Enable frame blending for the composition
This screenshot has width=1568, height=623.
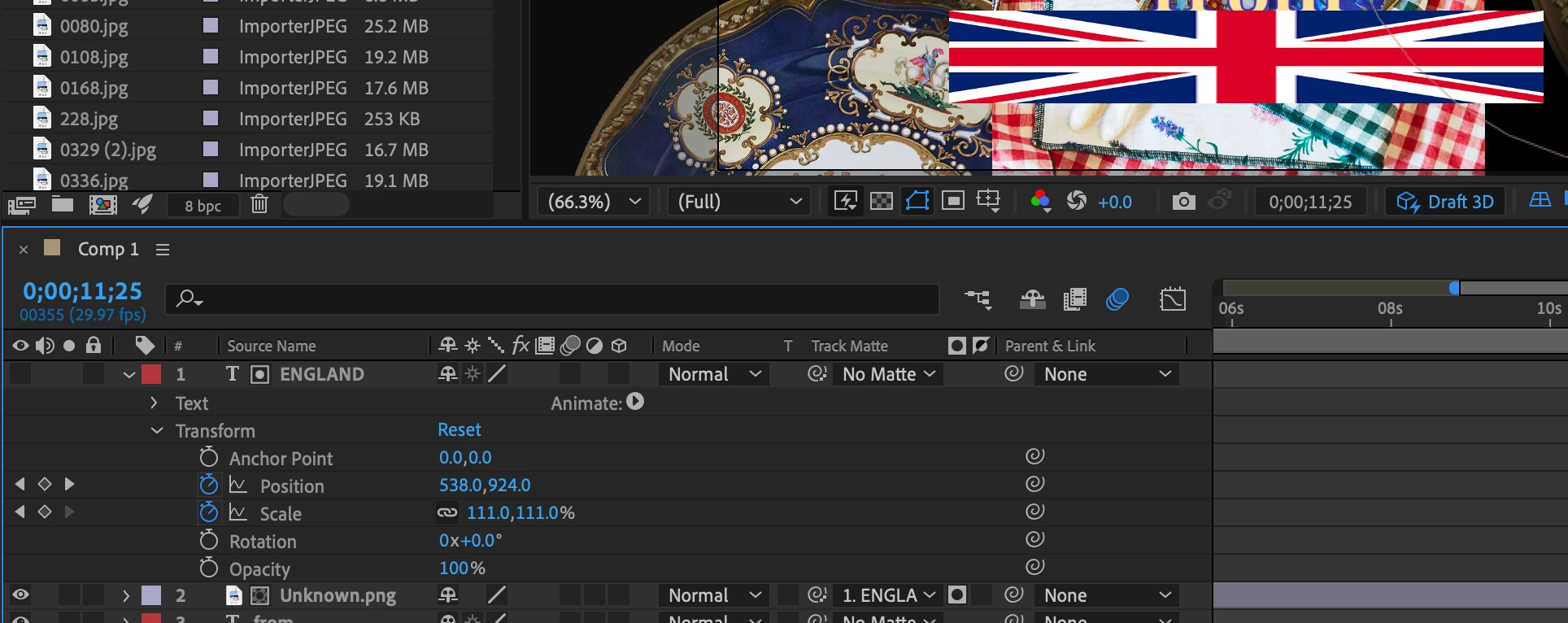coord(1075,299)
